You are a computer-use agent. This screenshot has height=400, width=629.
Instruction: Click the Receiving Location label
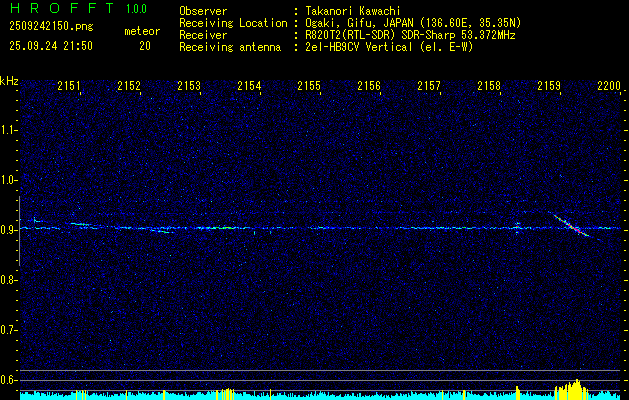click(233, 23)
